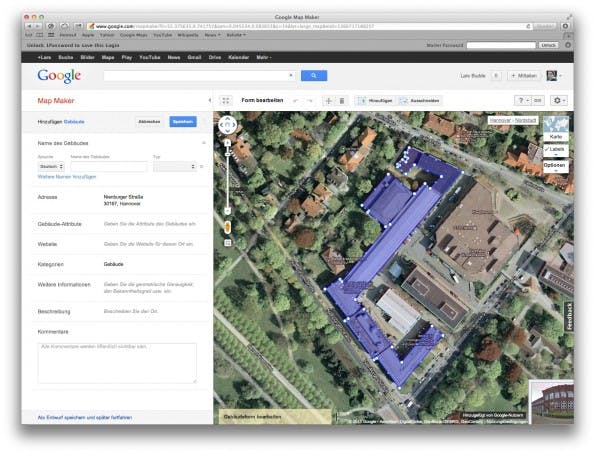Click the Safari back navigation arrow
The image size is (595, 454).
click(29, 26)
